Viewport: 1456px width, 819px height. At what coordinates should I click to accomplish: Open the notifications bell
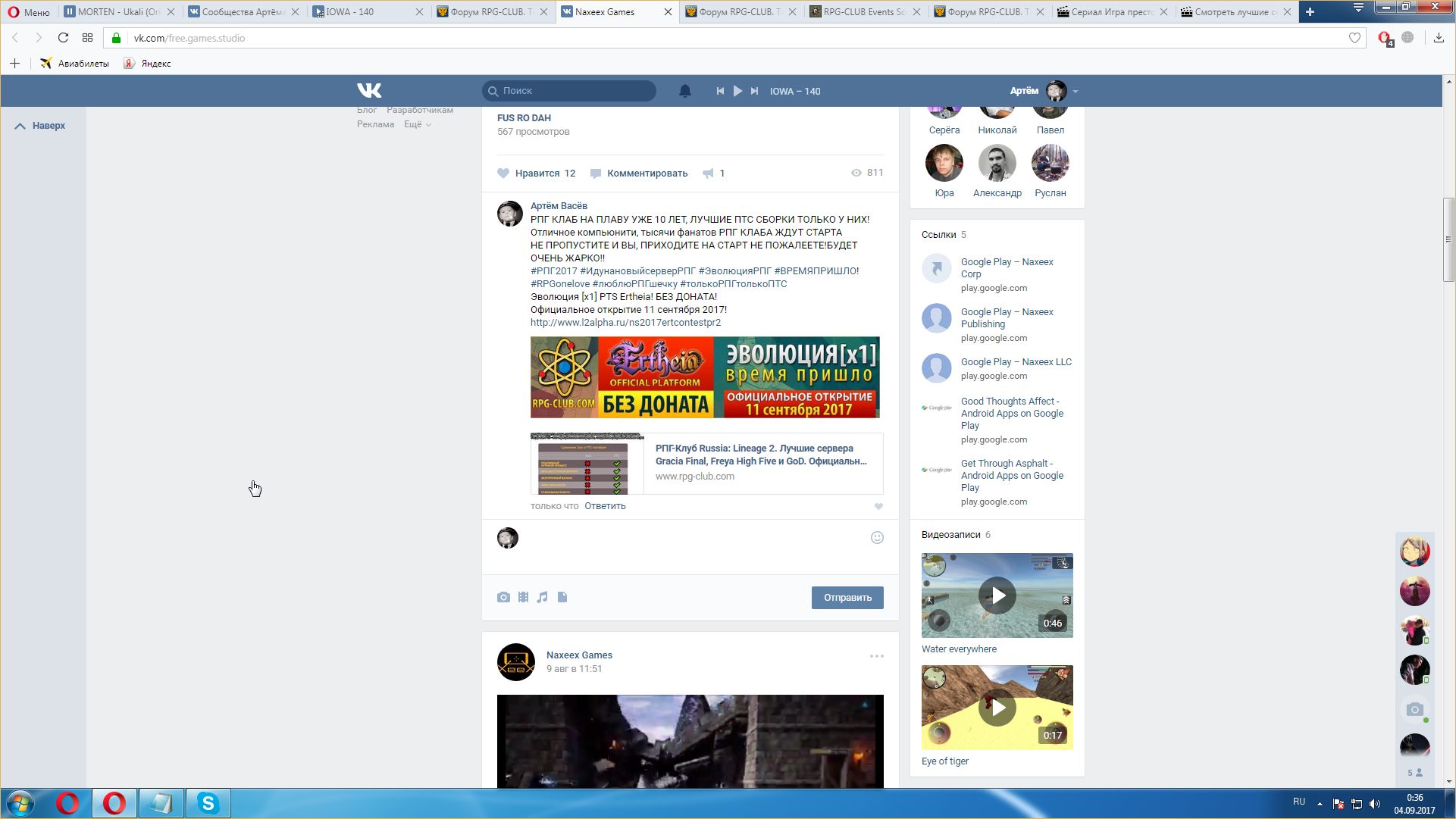[685, 91]
